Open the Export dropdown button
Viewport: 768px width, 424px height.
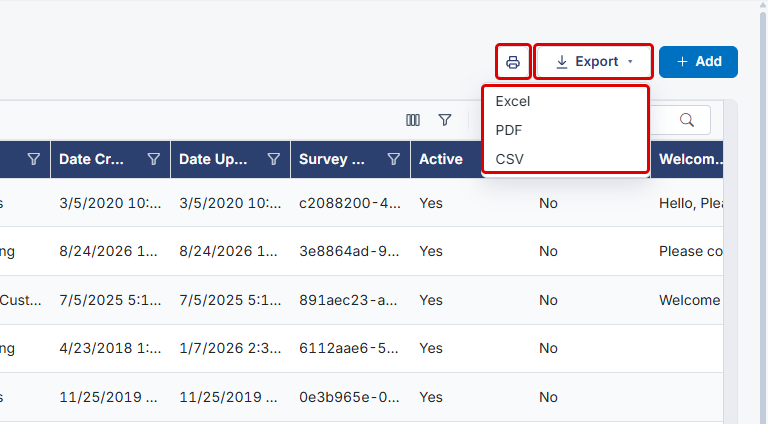pos(593,62)
